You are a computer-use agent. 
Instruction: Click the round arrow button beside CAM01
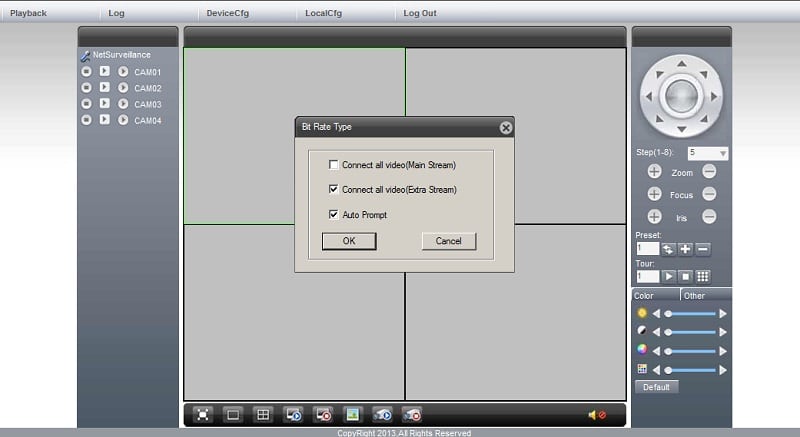pos(122,72)
